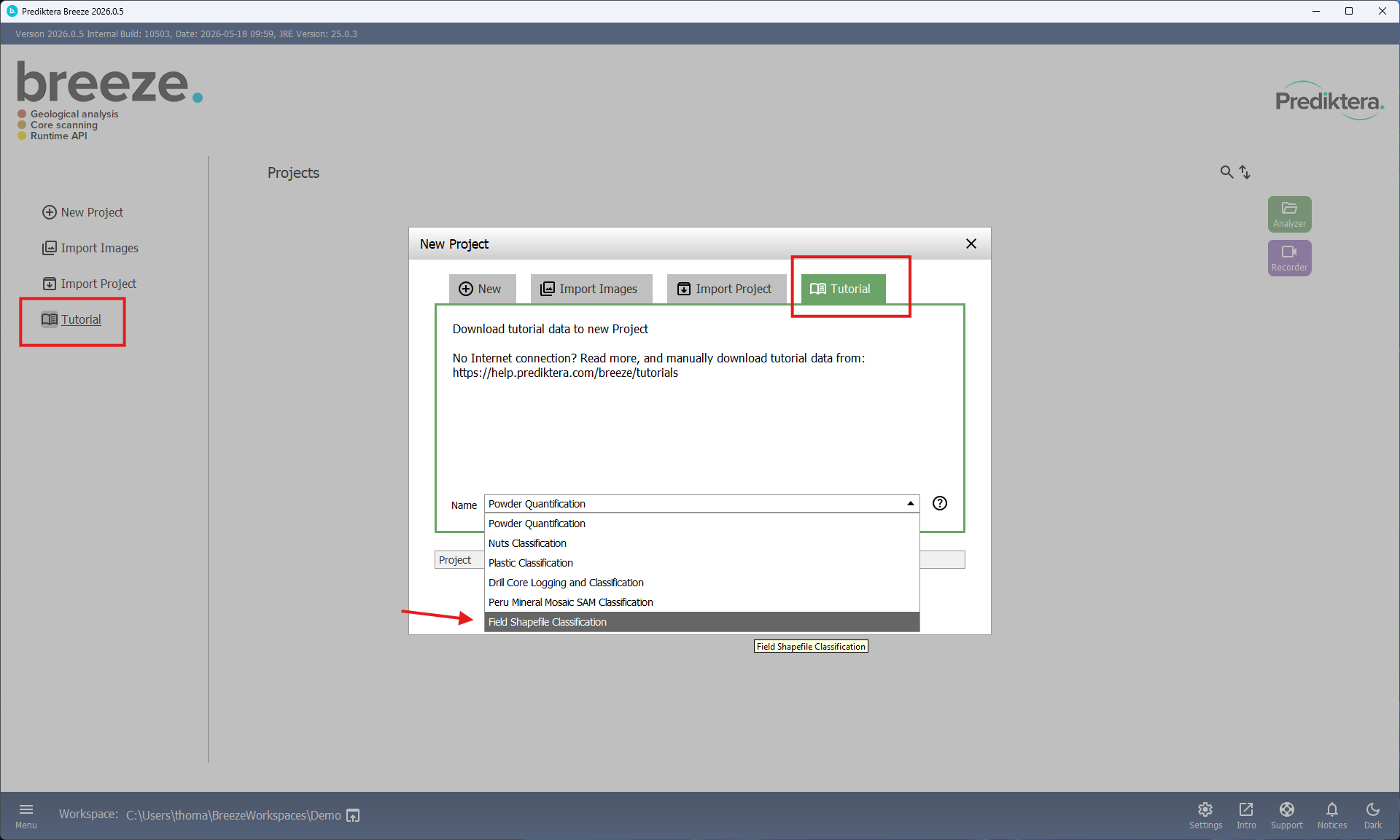
Task: Click Download tutorial data to new Project text
Action: click(550, 329)
